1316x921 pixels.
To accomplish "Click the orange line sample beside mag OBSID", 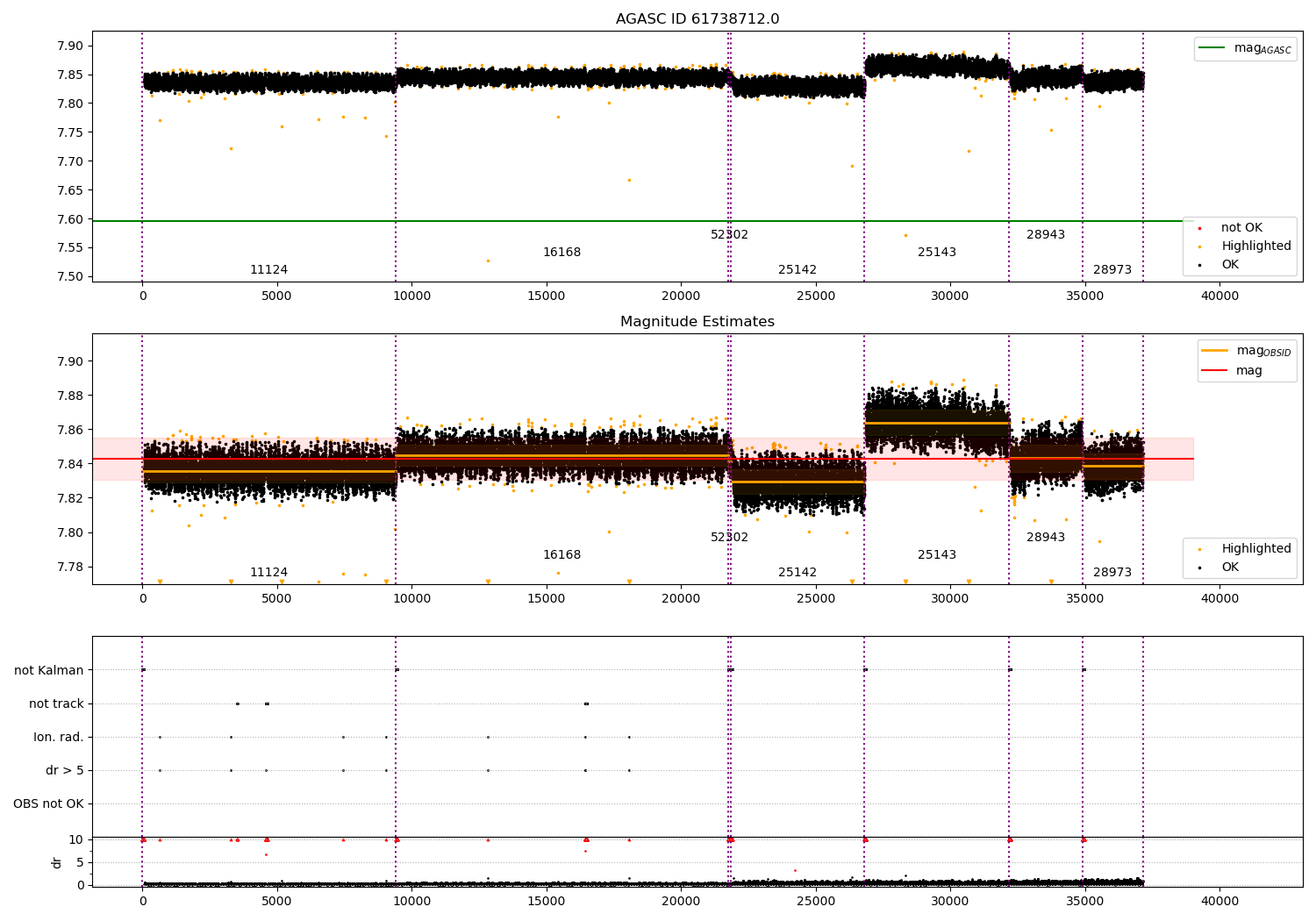I will pos(1215,351).
